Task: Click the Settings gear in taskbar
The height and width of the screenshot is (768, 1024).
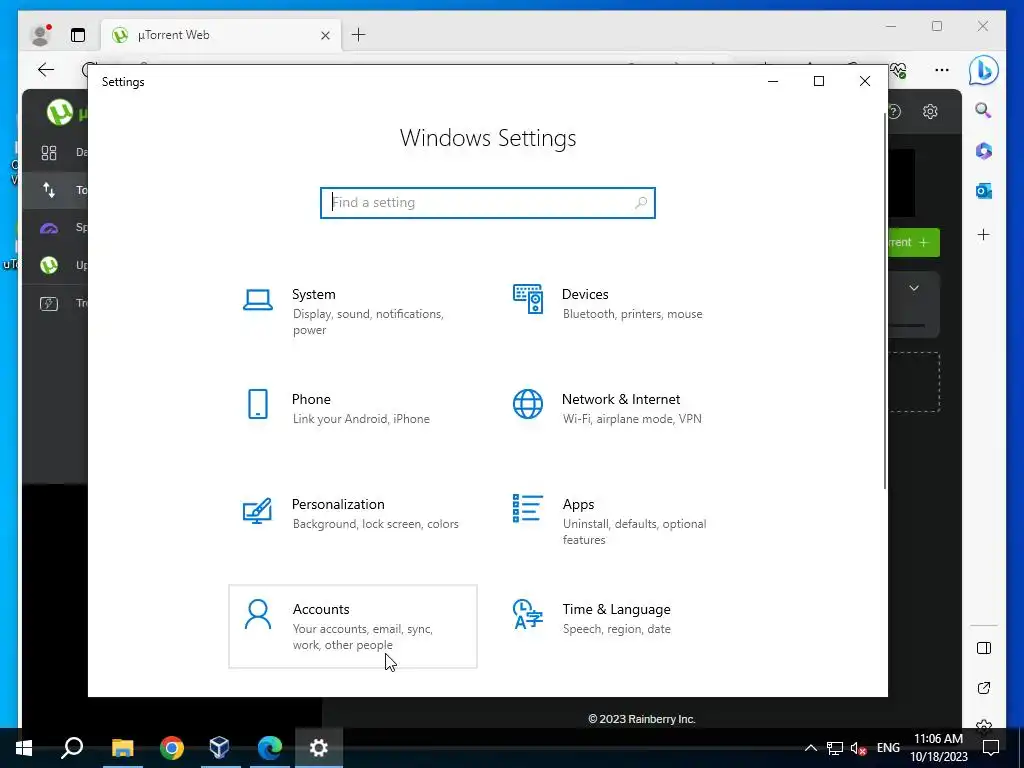Action: [x=319, y=748]
